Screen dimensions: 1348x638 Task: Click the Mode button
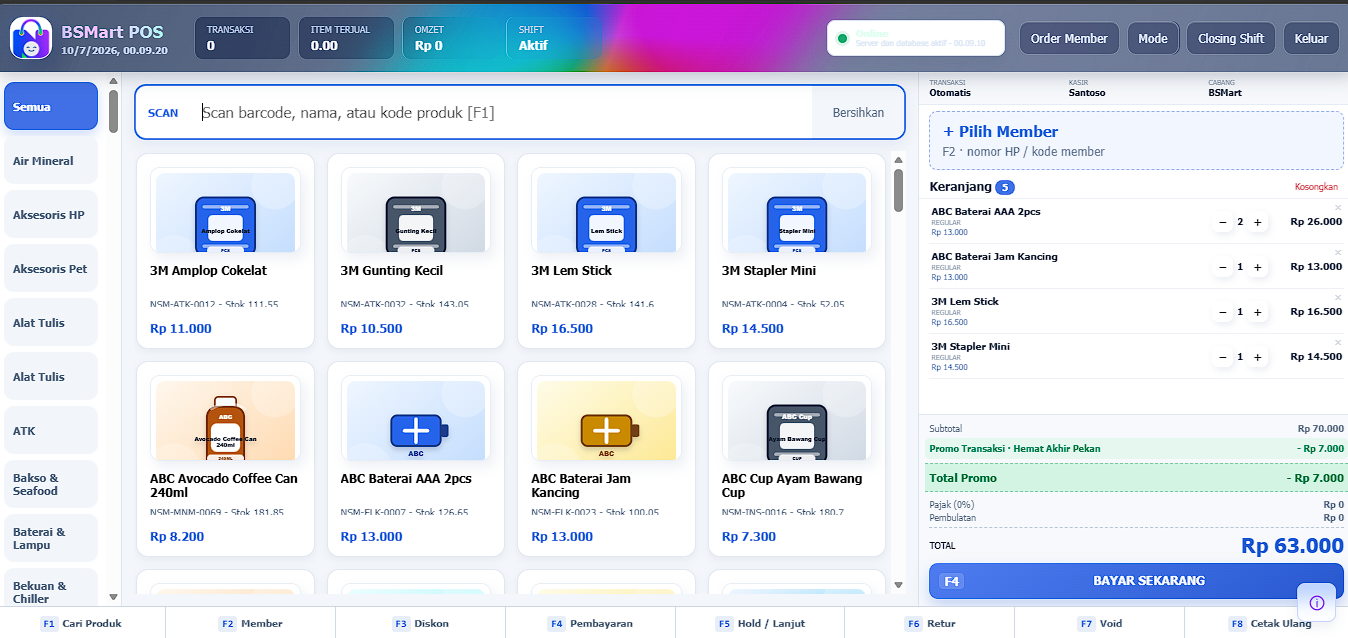click(x=1153, y=38)
